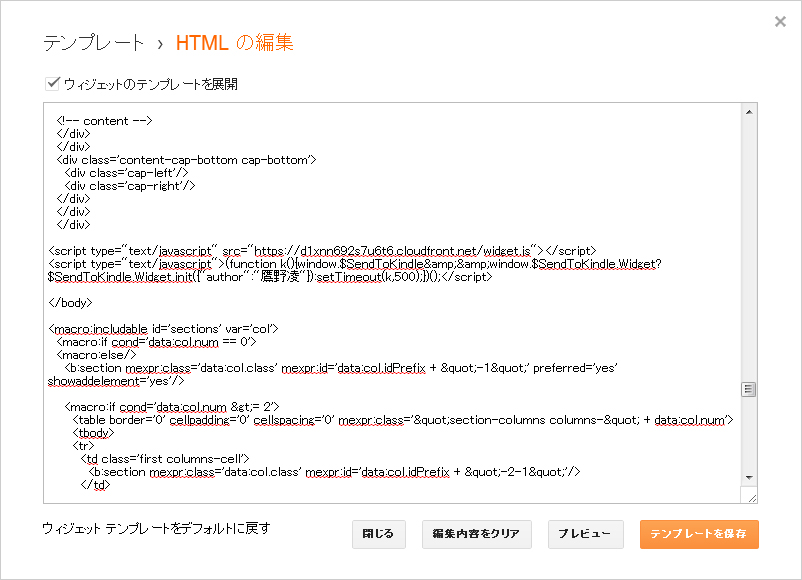Screen dimensions: 802x580
Task: Click the '<!-- content -->' comment line
Action: [104, 121]
